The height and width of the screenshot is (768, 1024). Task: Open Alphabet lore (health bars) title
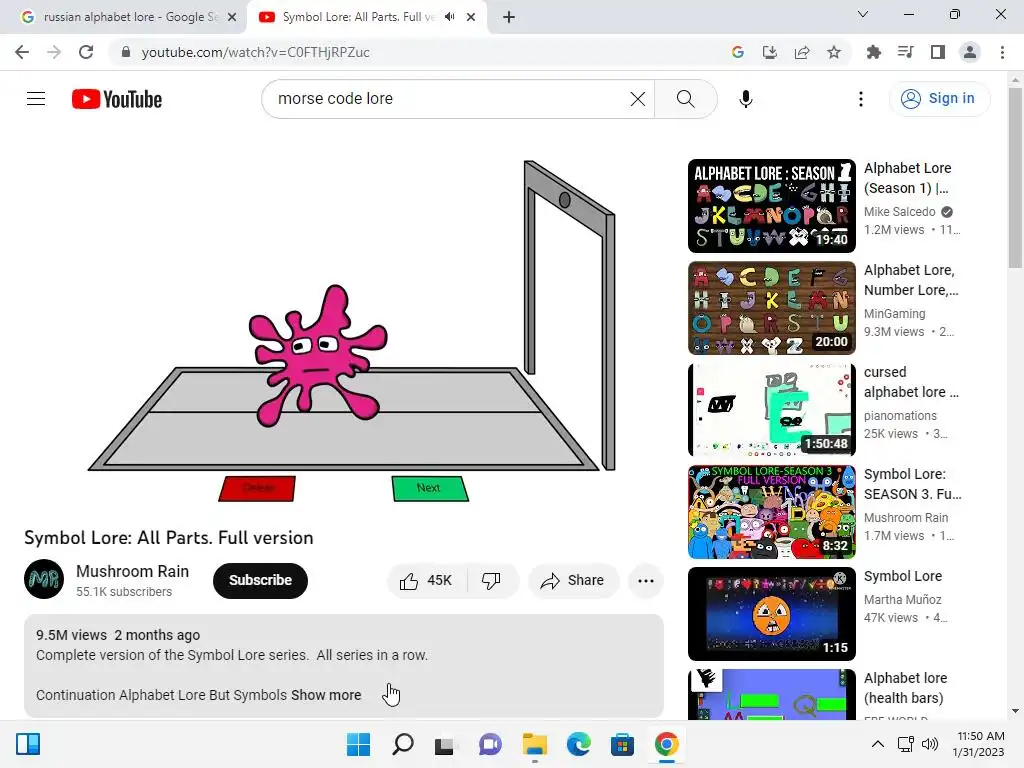[905, 688]
